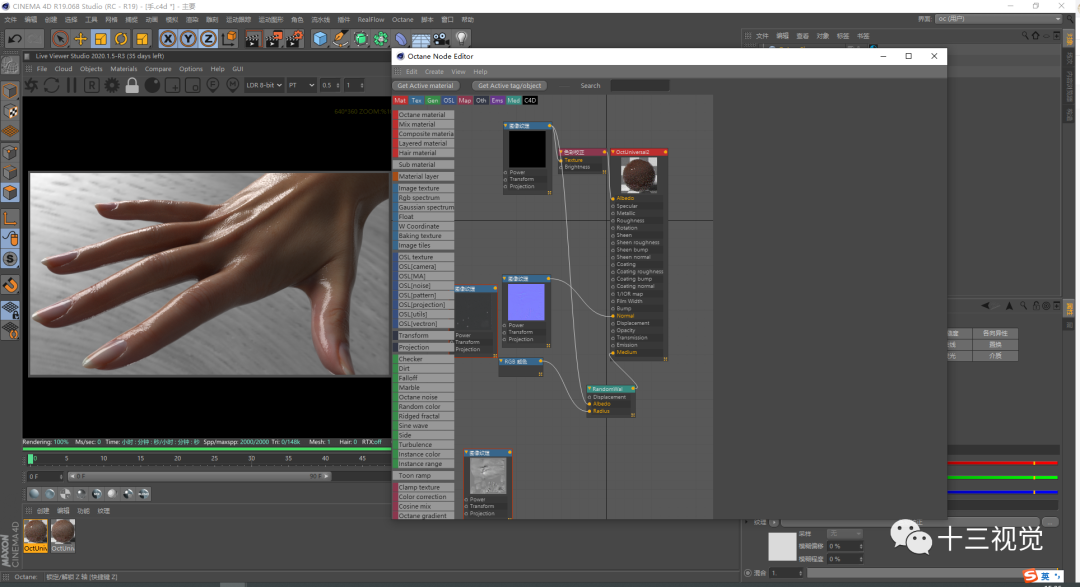1080x587 pixels.
Task: Click the green color channel slider
Action: 1003,477
